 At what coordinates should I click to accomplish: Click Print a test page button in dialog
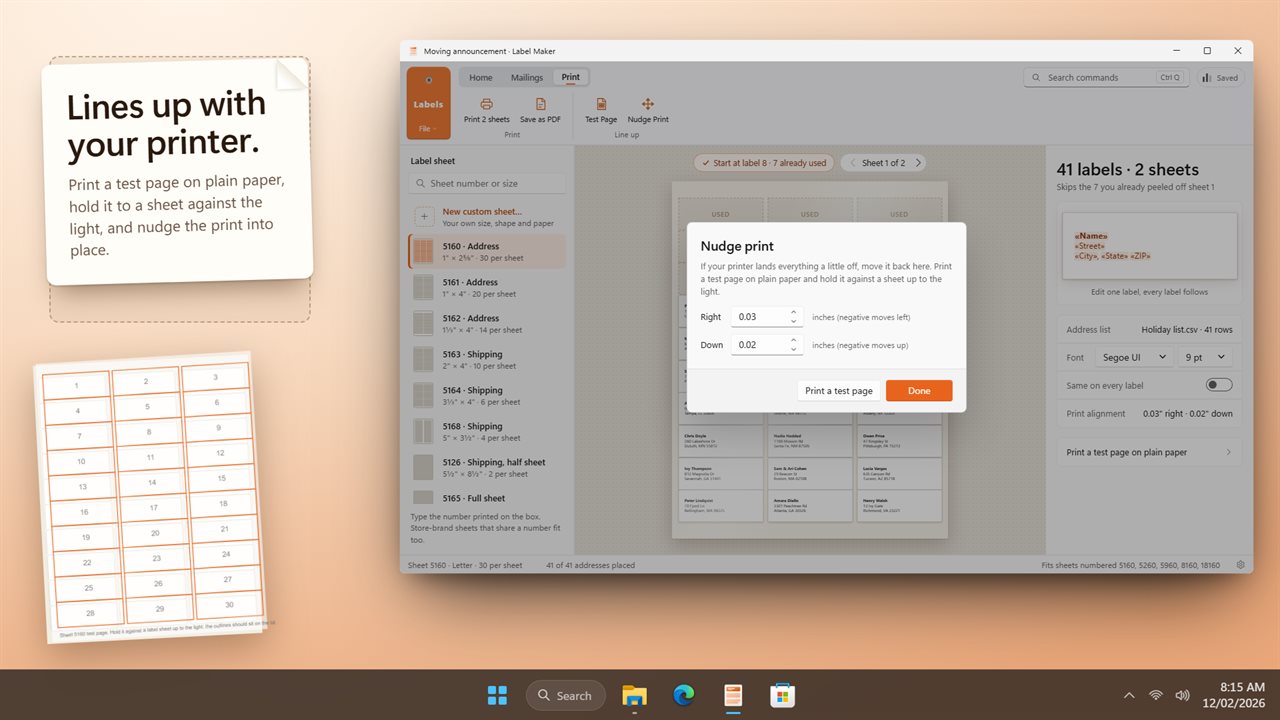point(839,391)
